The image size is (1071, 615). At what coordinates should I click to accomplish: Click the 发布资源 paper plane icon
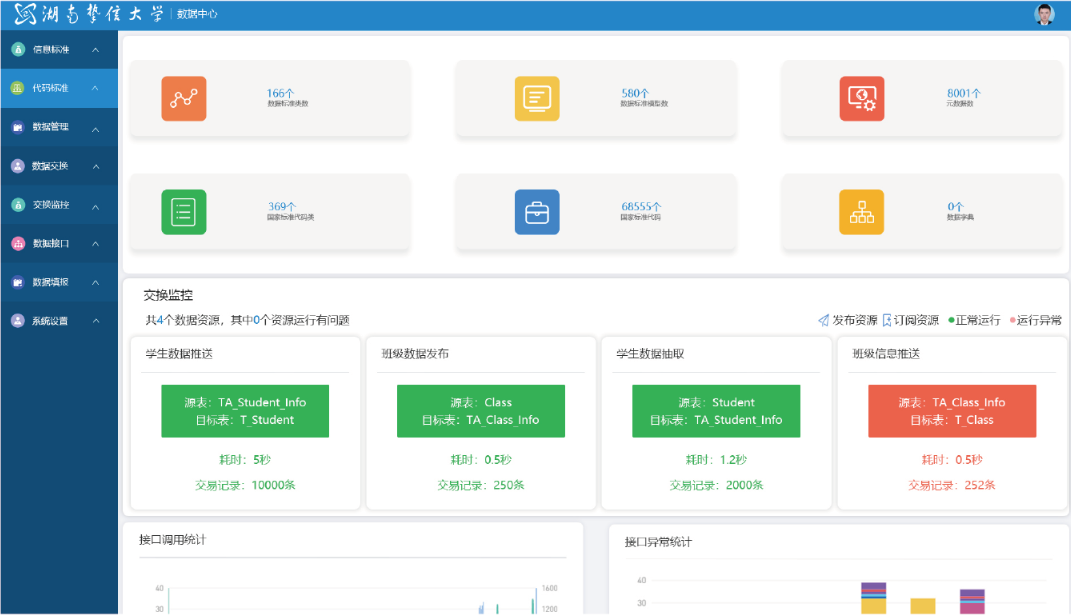[x=823, y=321]
